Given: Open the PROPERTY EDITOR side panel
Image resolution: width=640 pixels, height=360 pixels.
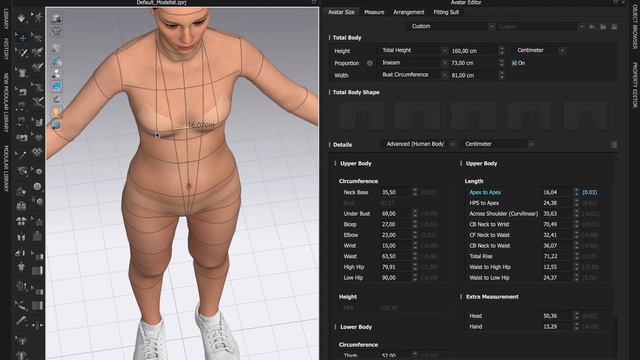Looking at the screenshot, I should click(x=635, y=85).
